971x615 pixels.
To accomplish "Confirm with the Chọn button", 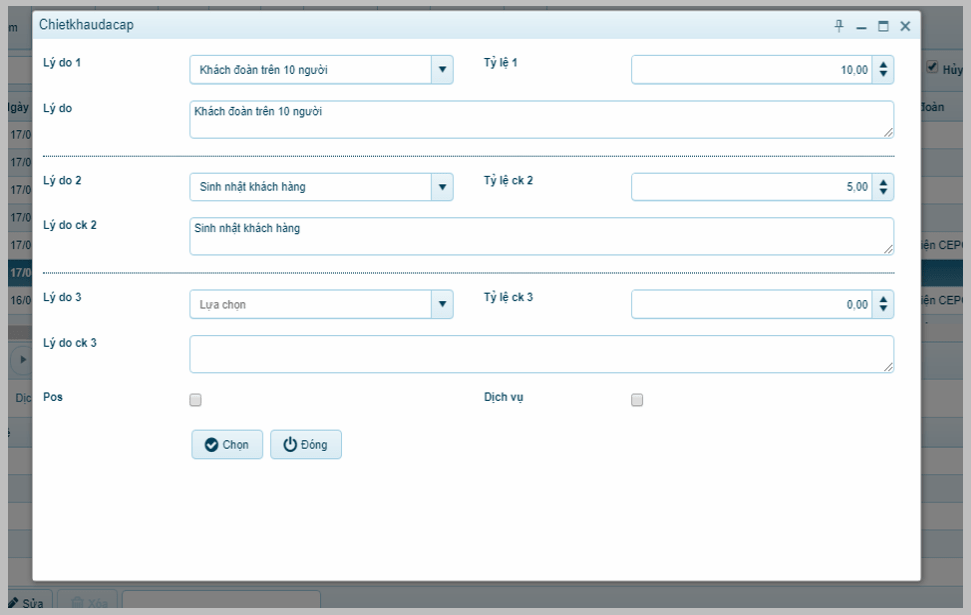I will point(227,445).
